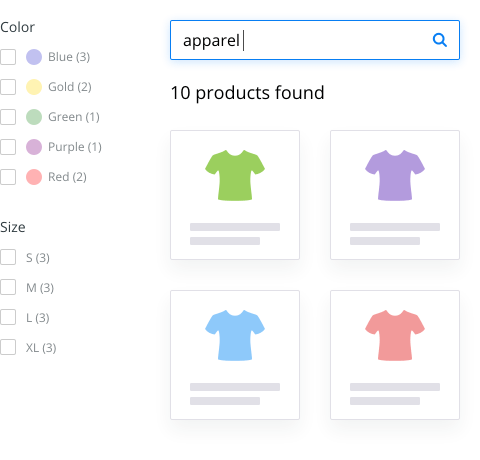Screen dimensions: 480x460
Task: Open the red t-shirt product card
Action: (395, 355)
